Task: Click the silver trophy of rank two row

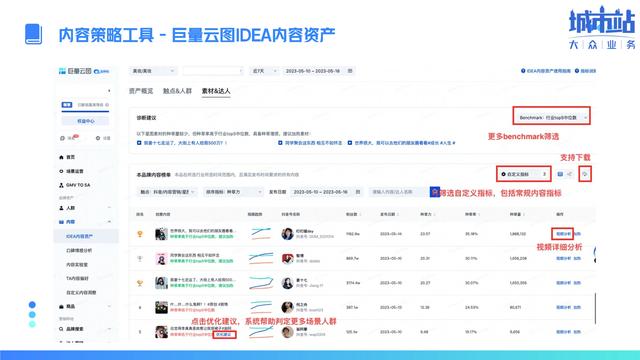Action: click(x=140, y=258)
